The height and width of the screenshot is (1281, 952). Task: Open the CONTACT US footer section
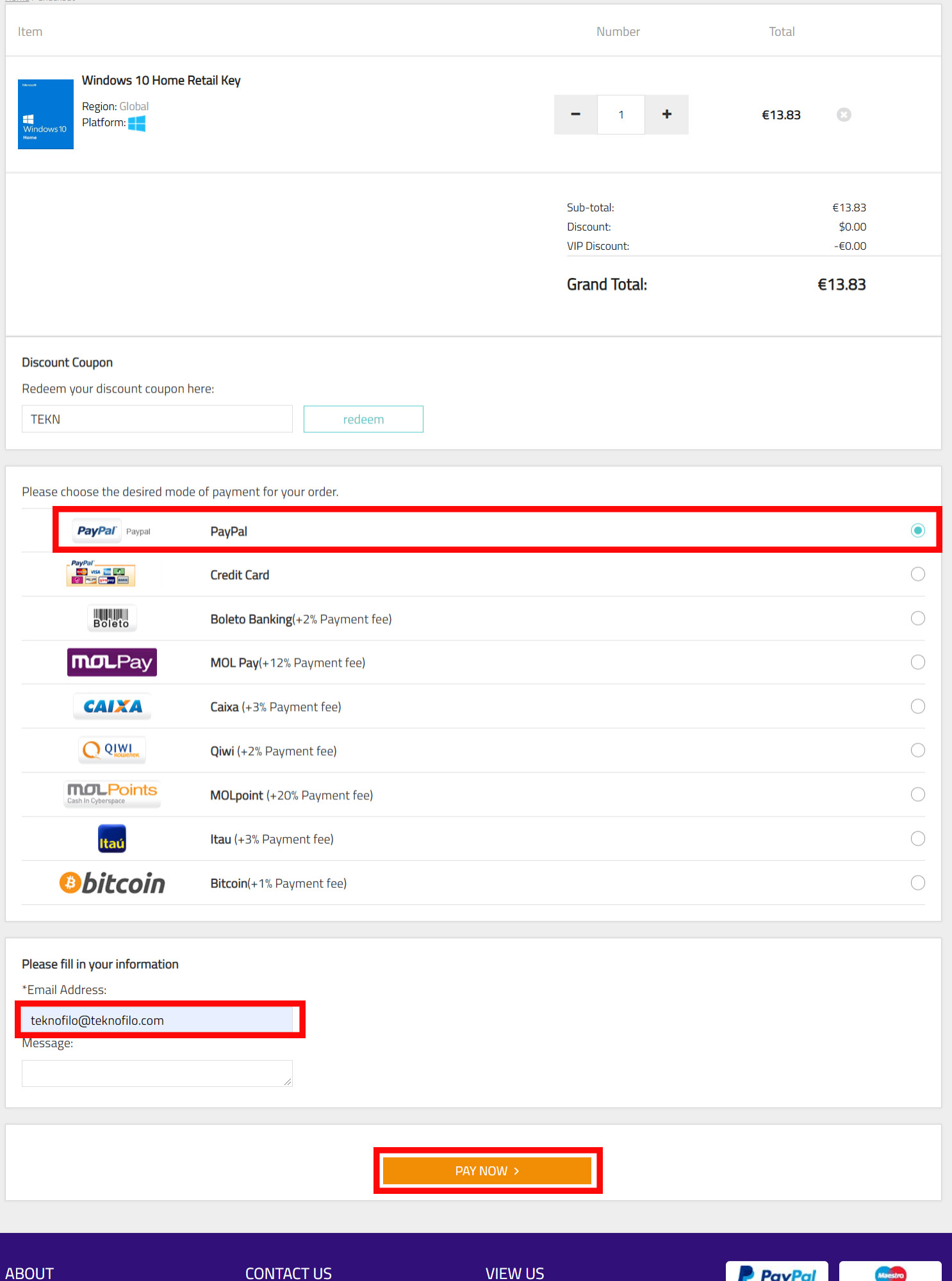coord(288,1273)
